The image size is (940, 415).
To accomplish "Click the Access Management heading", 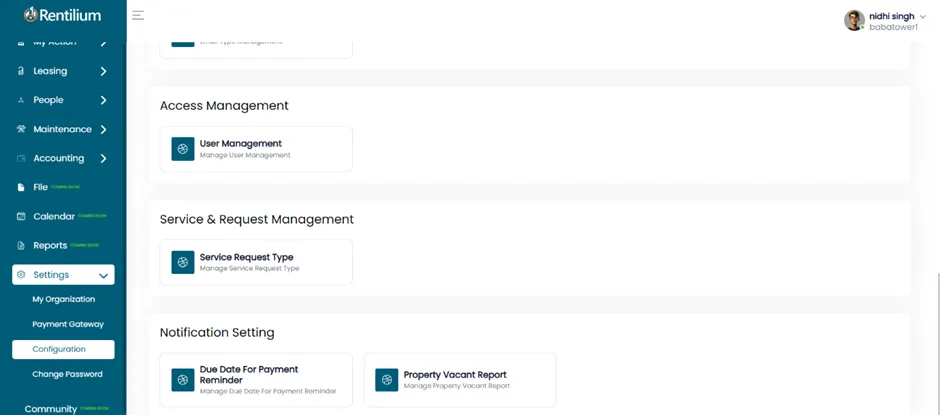I will pos(224,106).
